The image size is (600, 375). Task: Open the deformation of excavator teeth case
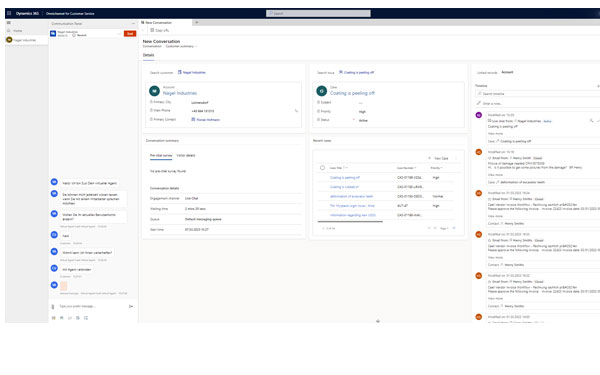coord(351,196)
